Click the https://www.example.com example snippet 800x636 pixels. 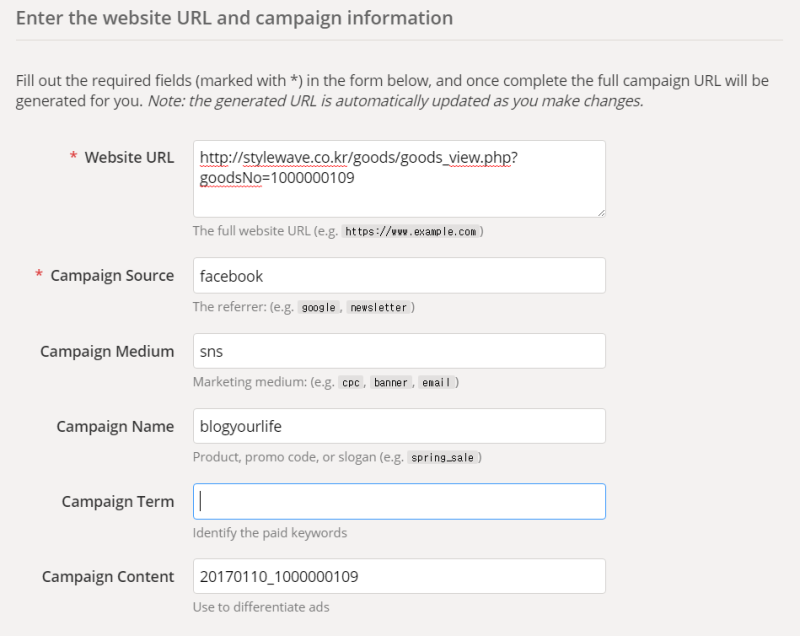tap(413, 231)
